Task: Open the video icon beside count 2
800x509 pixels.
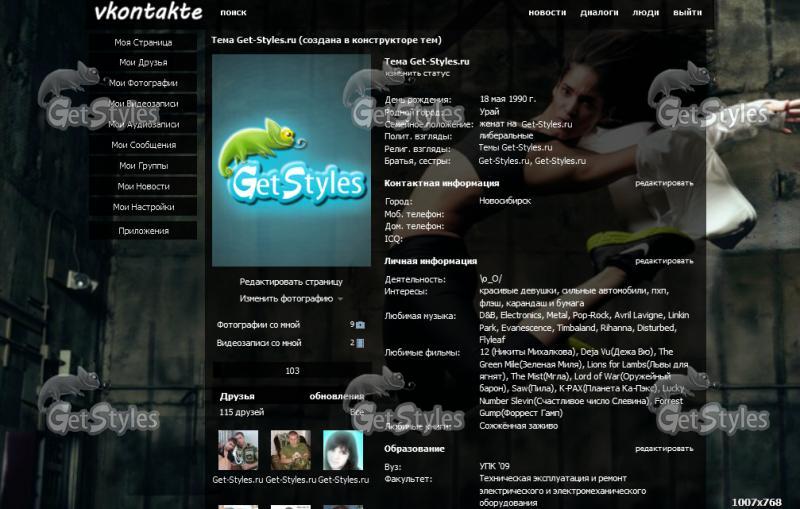Action: pos(360,343)
